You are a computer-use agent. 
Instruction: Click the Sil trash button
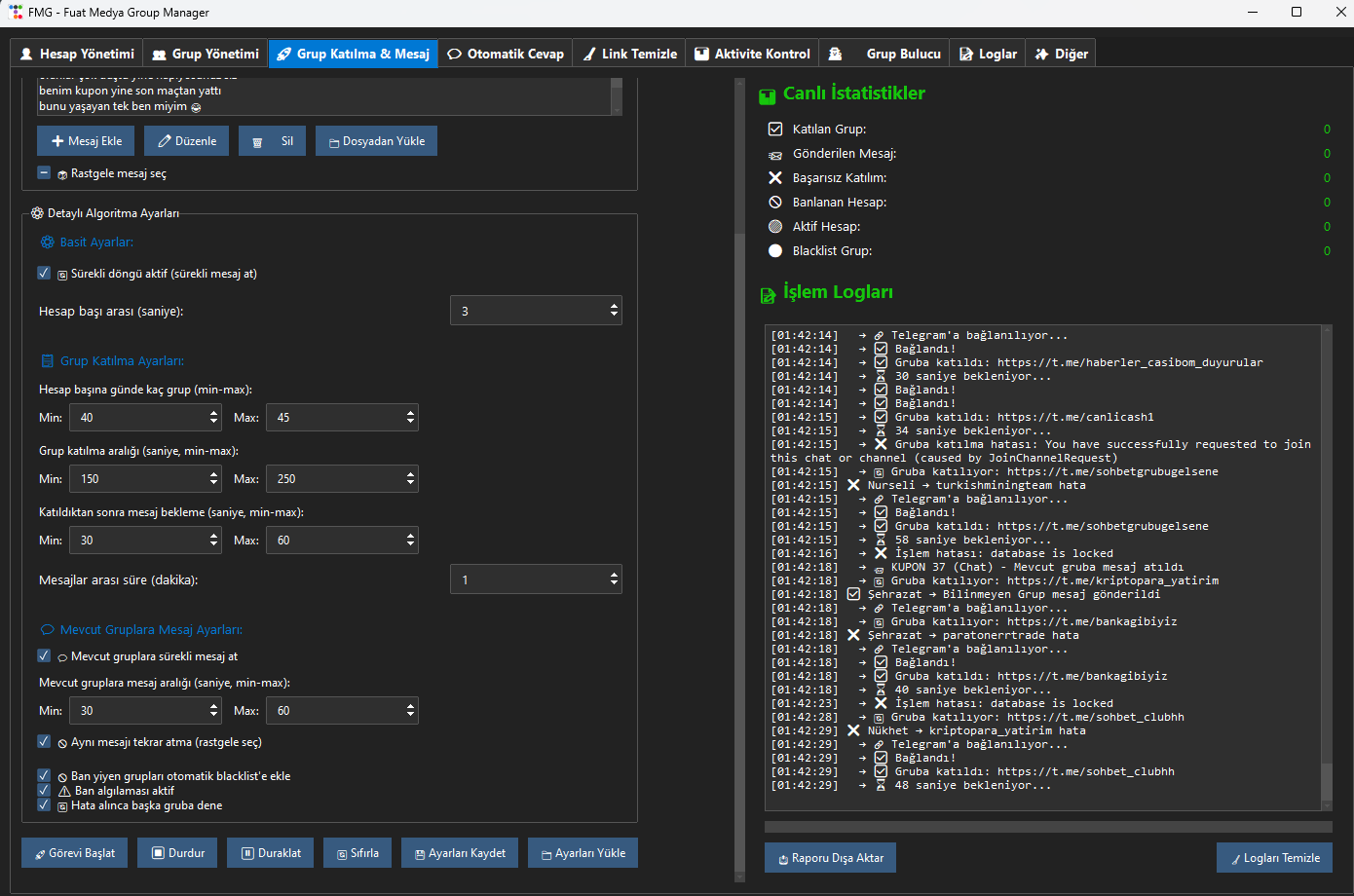tap(273, 141)
